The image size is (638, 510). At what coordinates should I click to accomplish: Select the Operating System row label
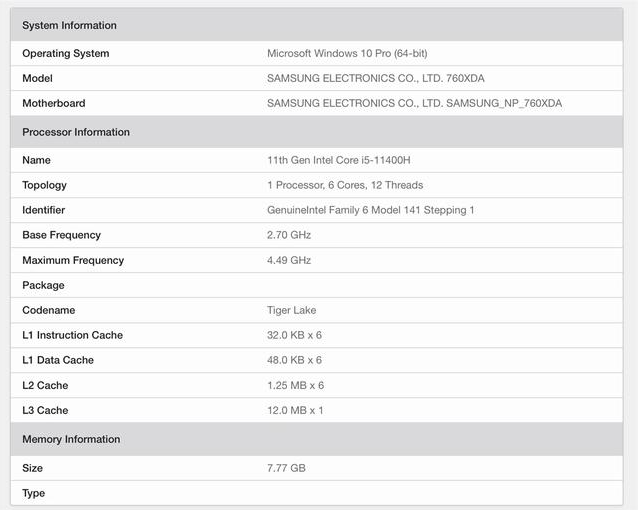click(66, 53)
